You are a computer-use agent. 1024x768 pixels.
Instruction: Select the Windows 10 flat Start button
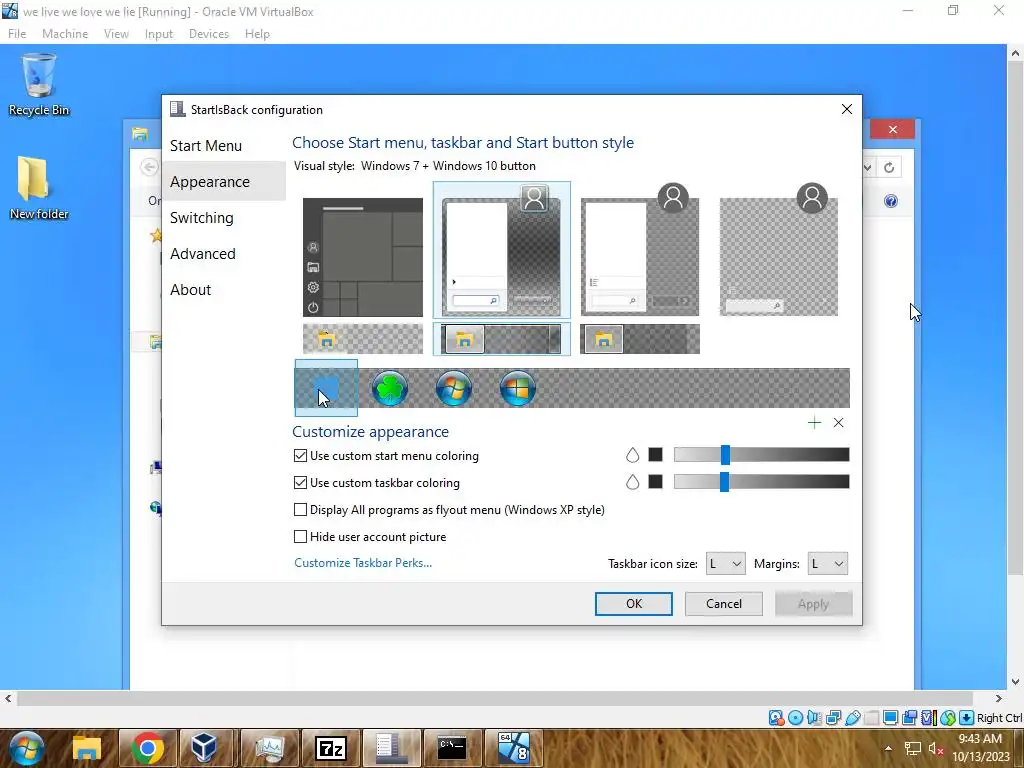click(326, 388)
